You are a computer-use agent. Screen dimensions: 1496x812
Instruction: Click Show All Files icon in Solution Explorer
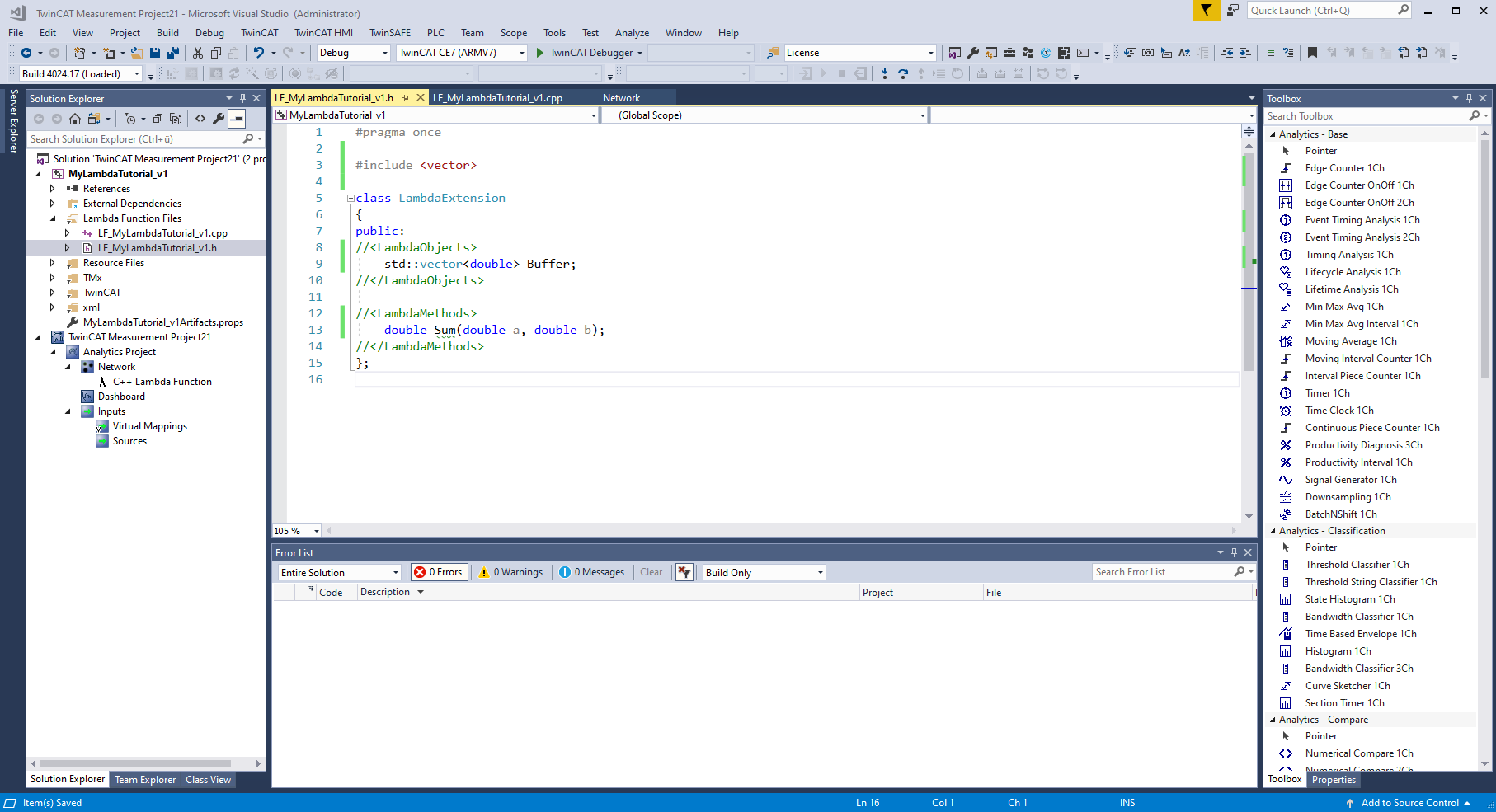coord(176,119)
